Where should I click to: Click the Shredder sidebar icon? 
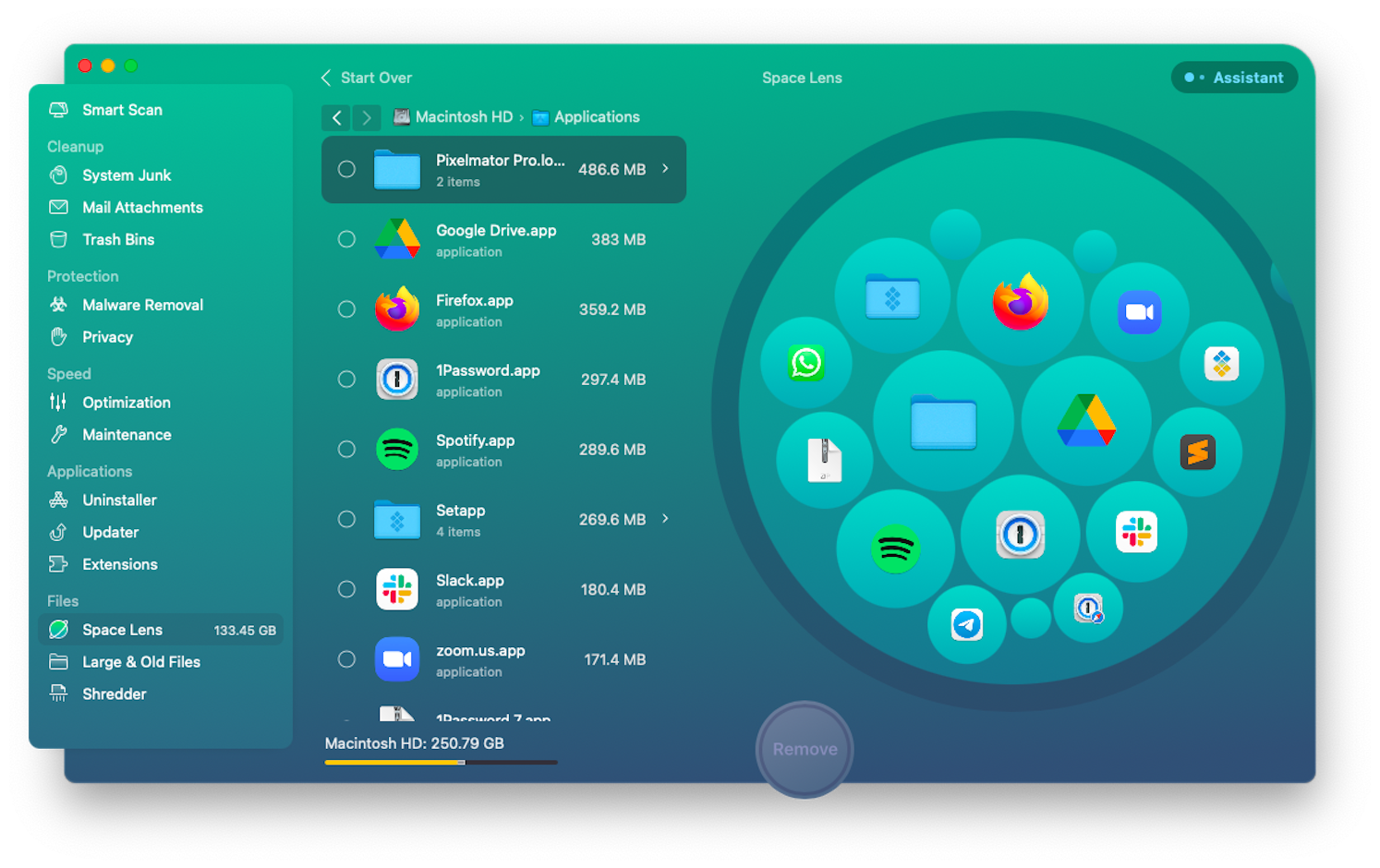click(59, 693)
